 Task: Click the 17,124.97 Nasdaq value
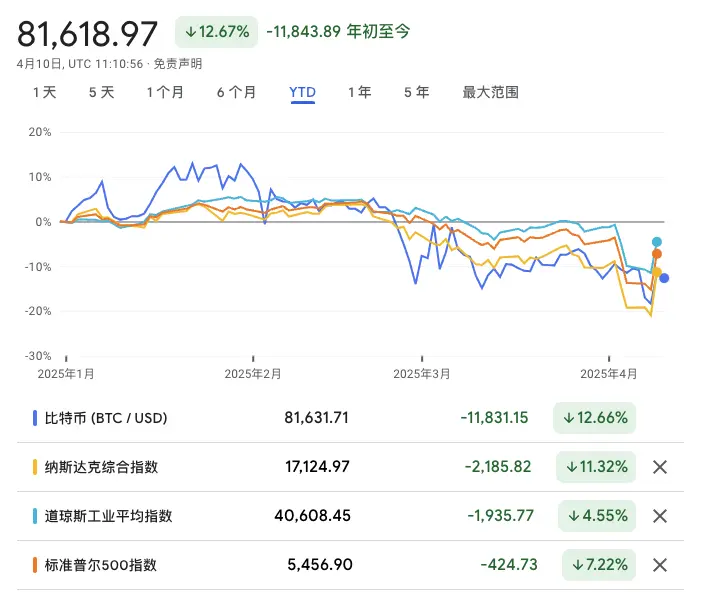[317, 467]
